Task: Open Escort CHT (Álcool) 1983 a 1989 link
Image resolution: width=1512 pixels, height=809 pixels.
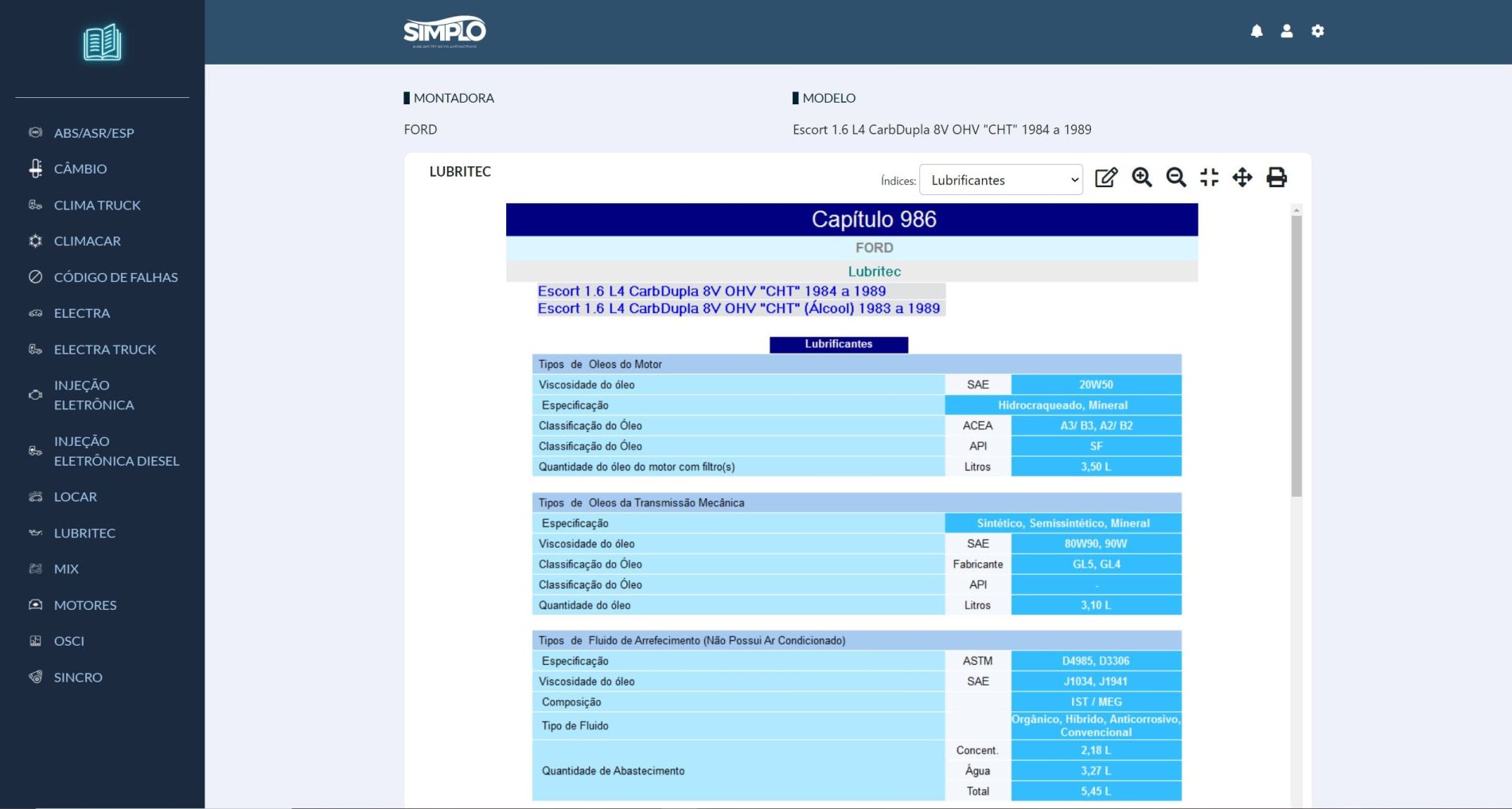Action: coord(738,309)
